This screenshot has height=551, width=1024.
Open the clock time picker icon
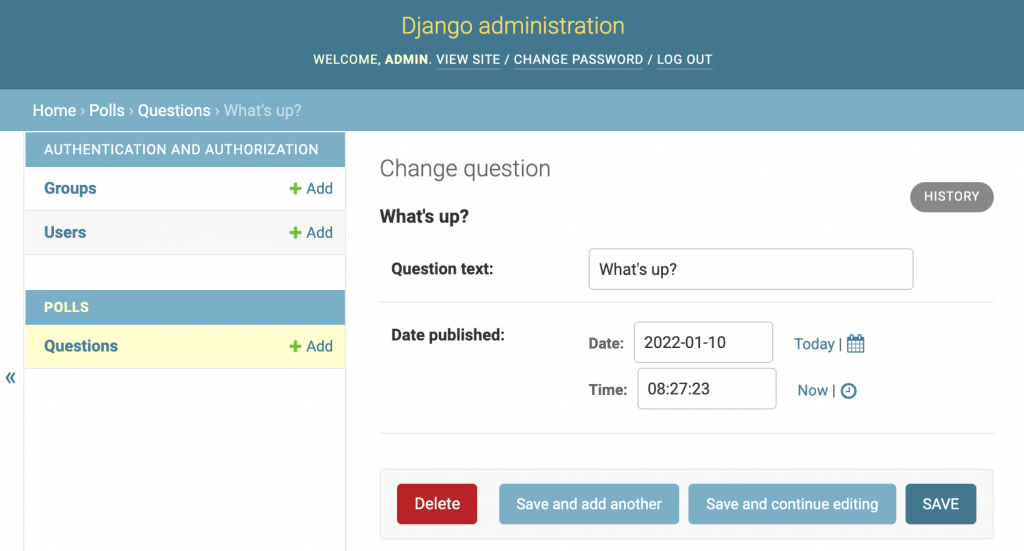[x=848, y=390]
